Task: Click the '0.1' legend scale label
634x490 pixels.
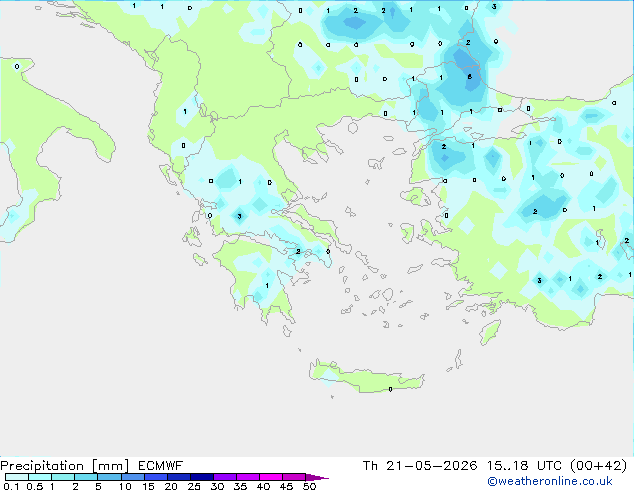Action: (11, 486)
